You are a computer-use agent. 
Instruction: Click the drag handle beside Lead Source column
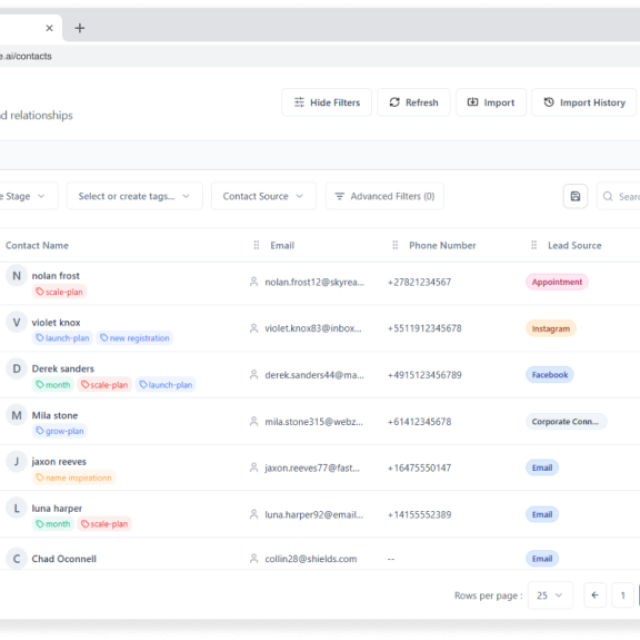click(535, 245)
